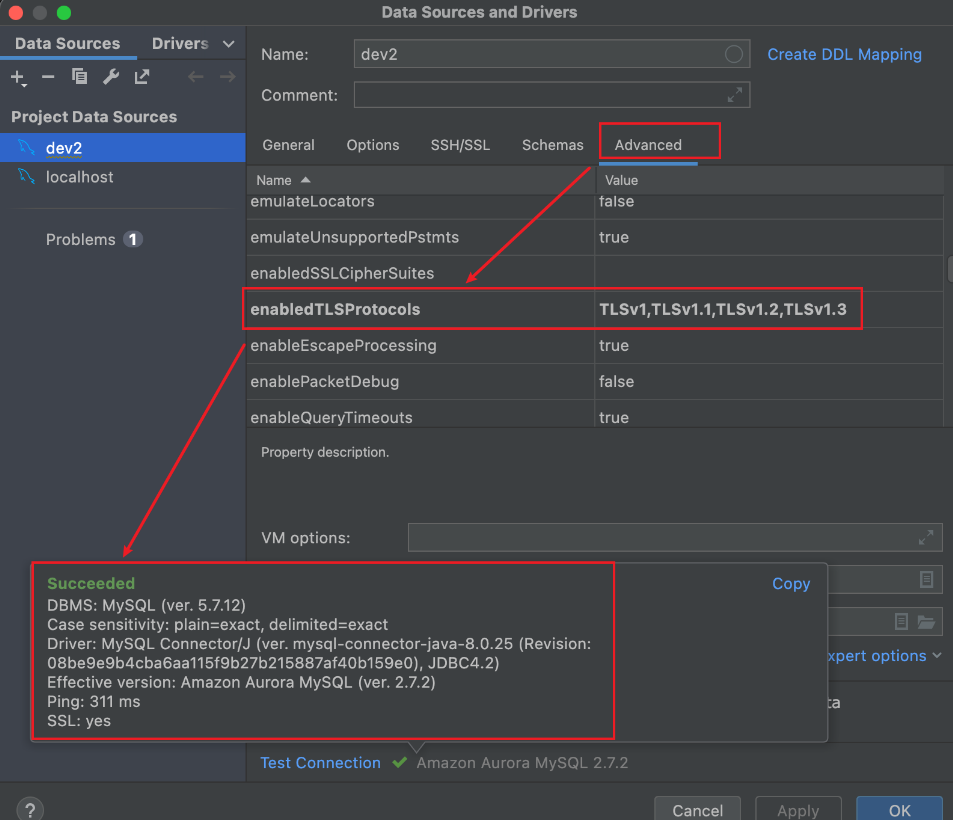953x820 pixels.
Task: Open the Schemas tab
Action: click(x=552, y=145)
